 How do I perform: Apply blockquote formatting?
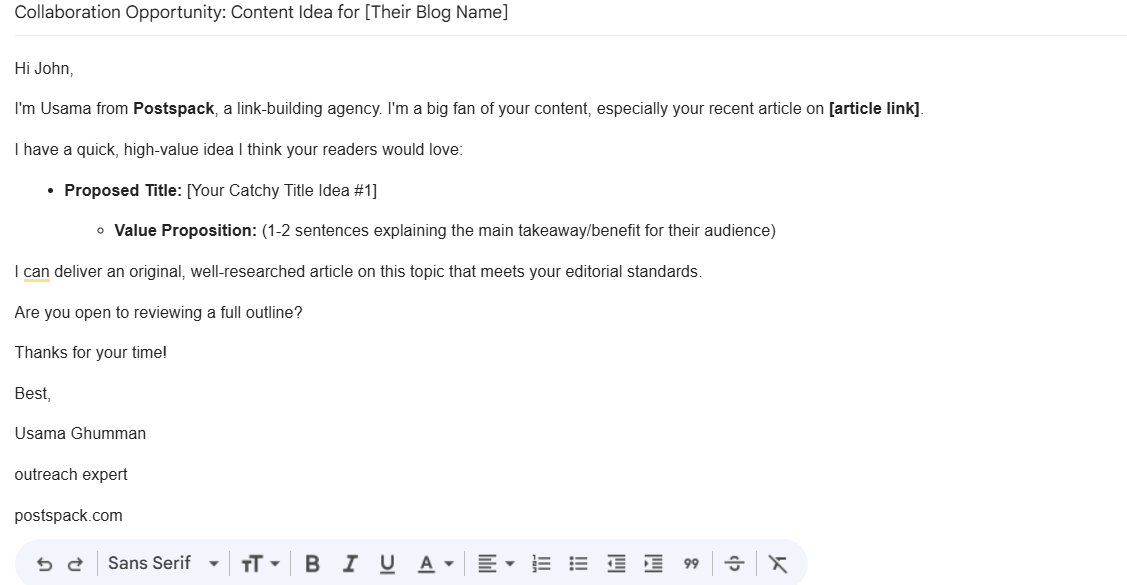pyautogui.click(x=691, y=564)
